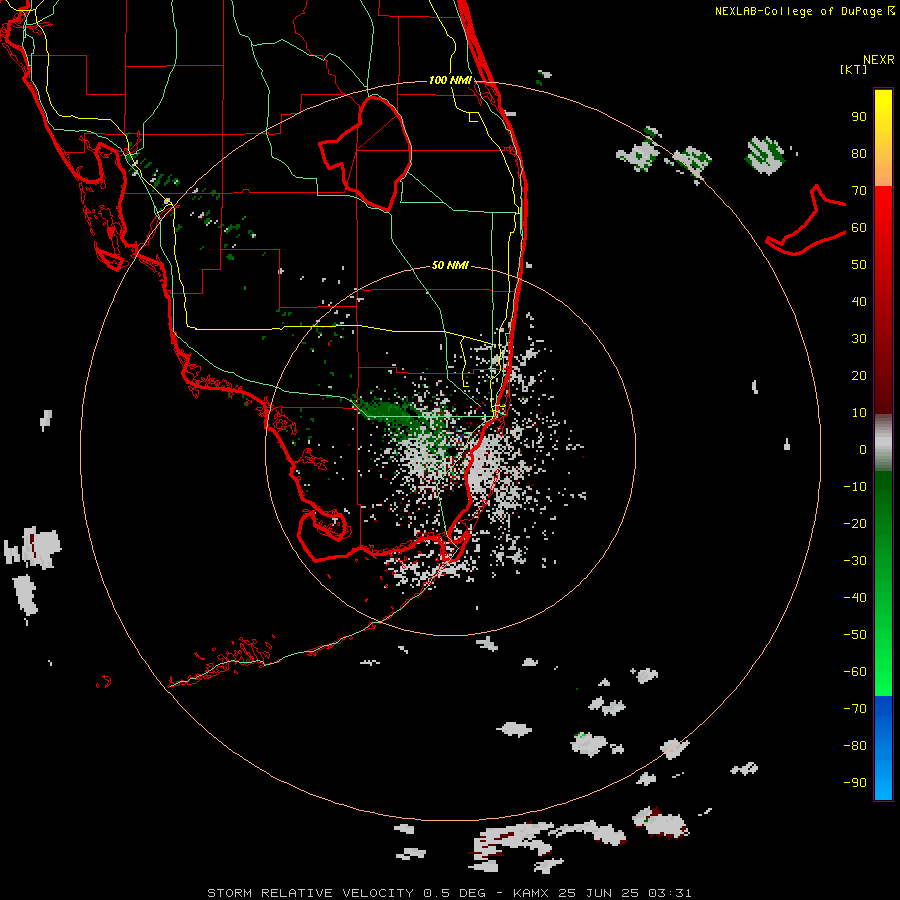Click the gray zero-velocity segment of color bar
Viewport: 900px width, 900px height.
click(x=883, y=443)
